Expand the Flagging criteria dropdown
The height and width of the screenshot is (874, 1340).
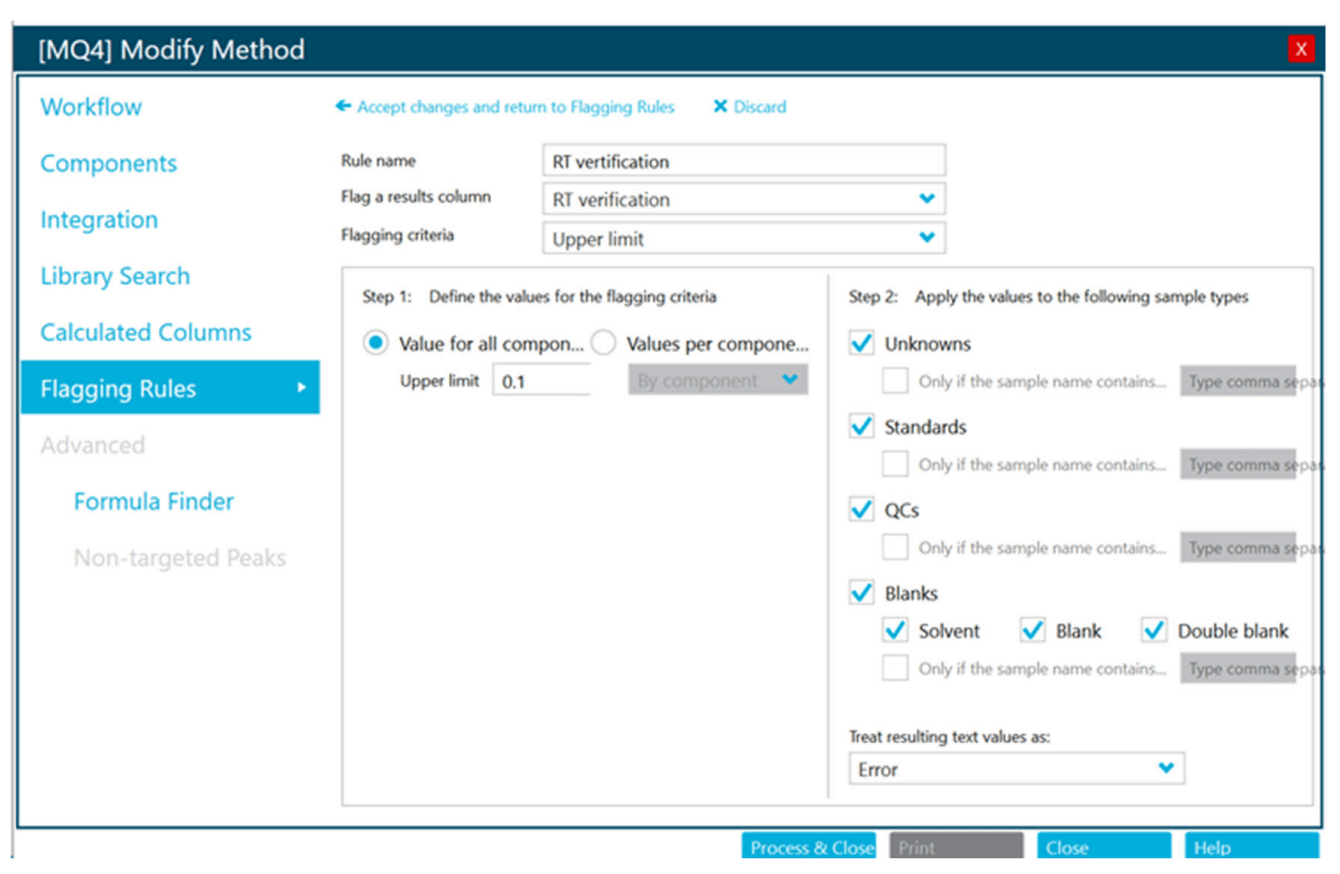pyautogui.click(x=926, y=238)
